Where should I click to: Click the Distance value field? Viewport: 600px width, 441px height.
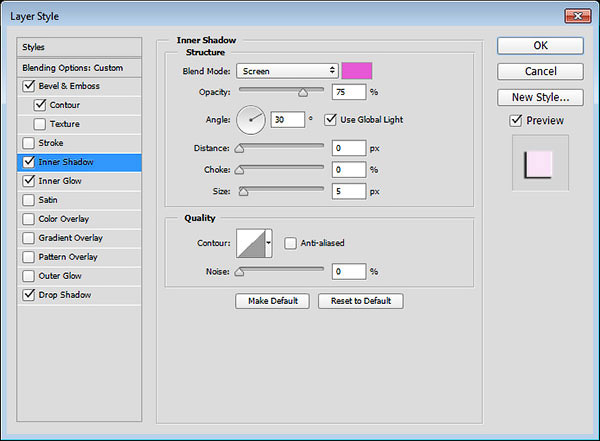click(x=349, y=148)
